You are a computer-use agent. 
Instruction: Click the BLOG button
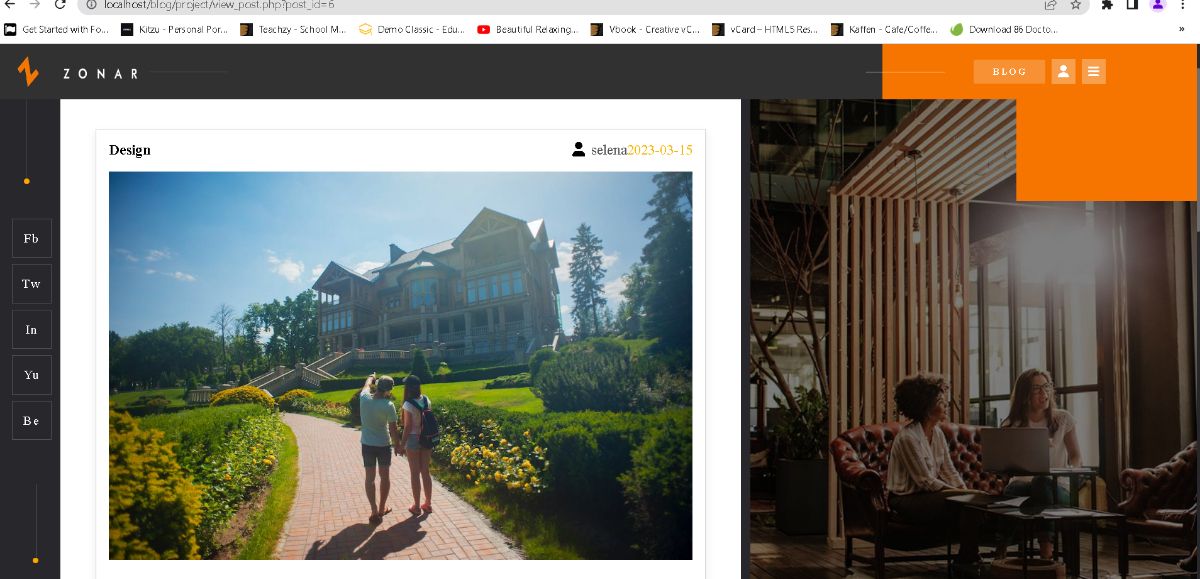(x=1009, y=72)
